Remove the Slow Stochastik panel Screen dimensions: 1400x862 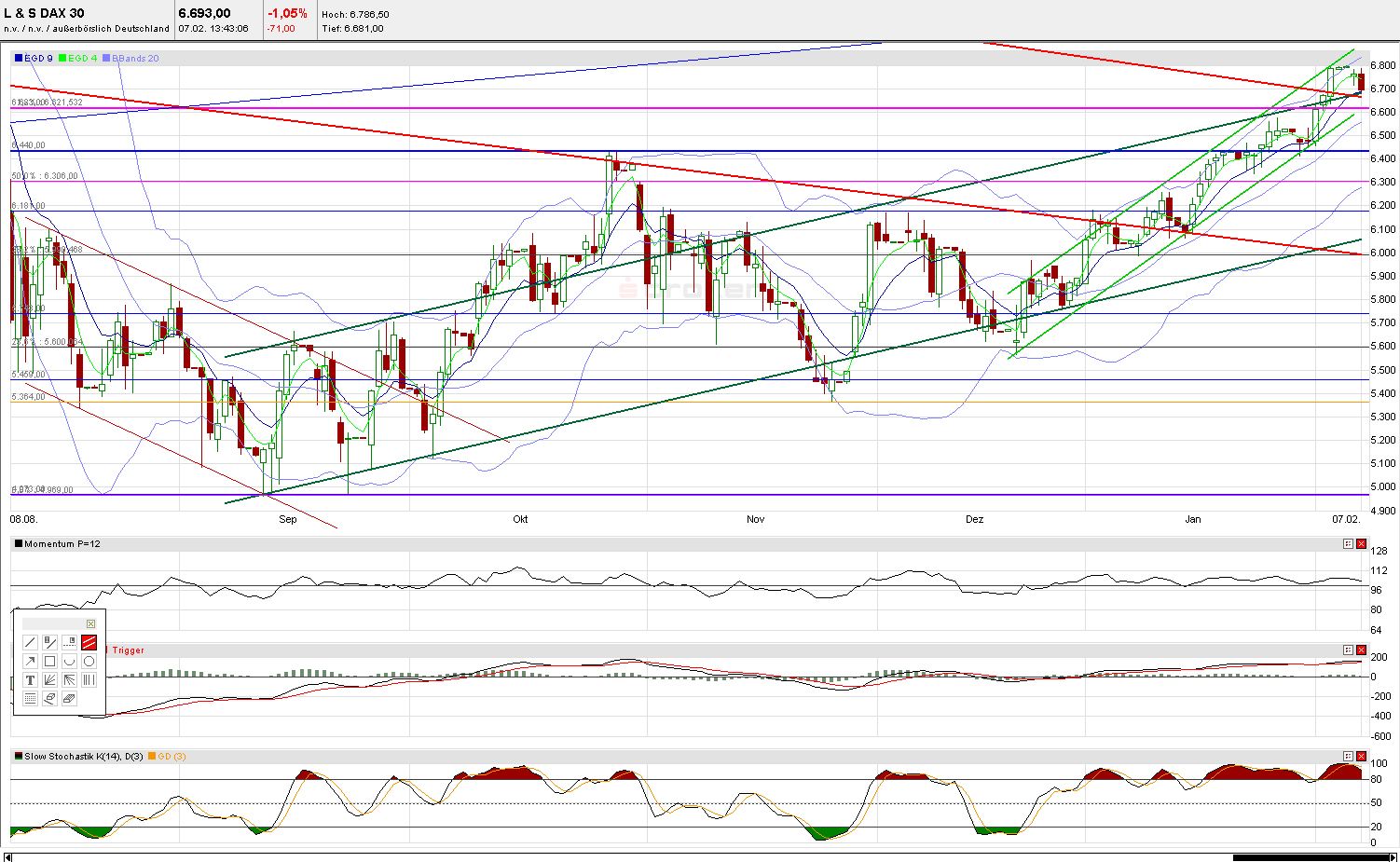coord(1361,756)
